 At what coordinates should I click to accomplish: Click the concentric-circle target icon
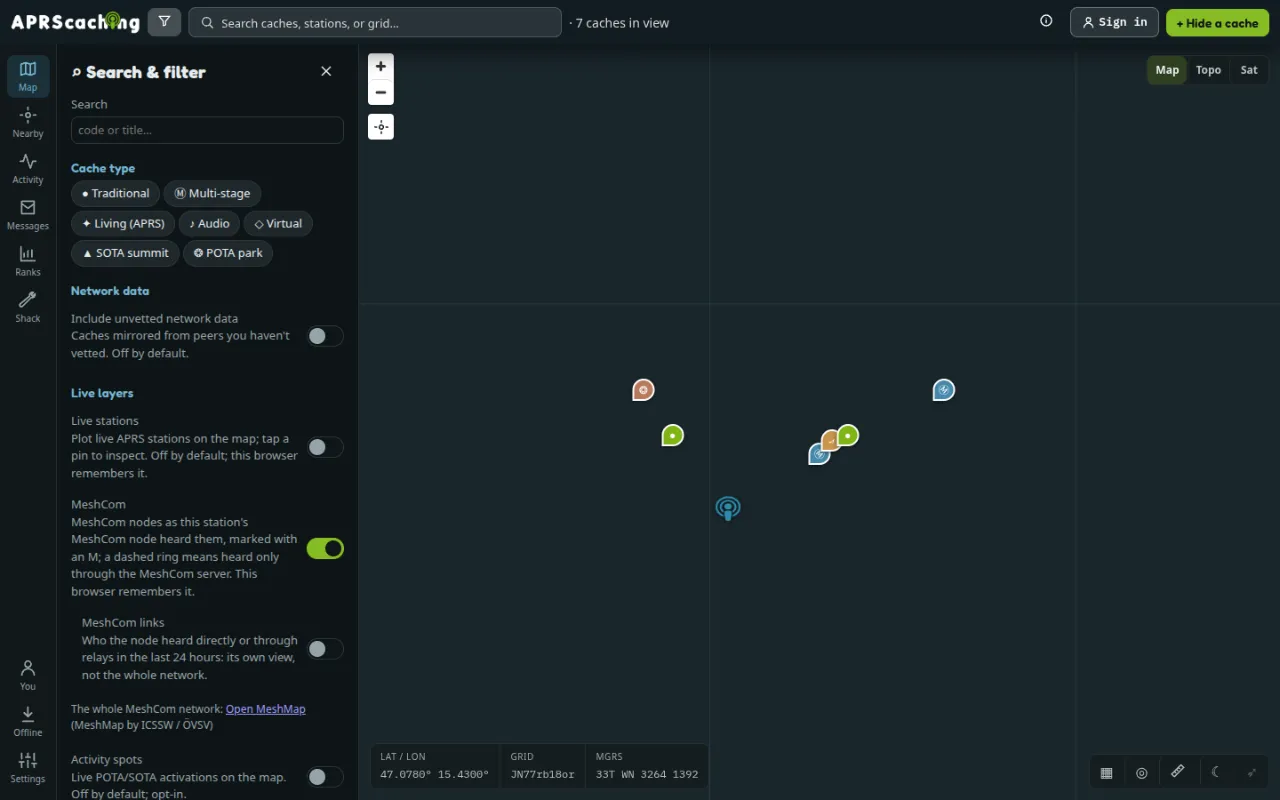click(1142, 772)
